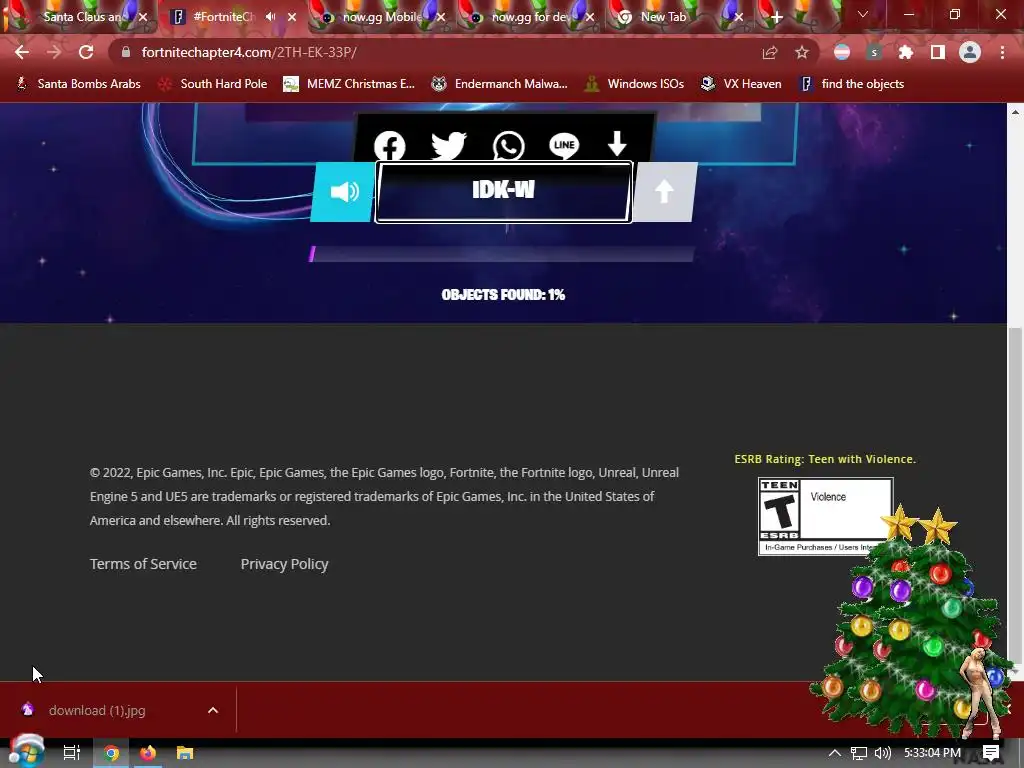The width and height of the screenshot is (1024, 768).
Task: Toggle sound with the blue speaker button
Action: coord(343,192)
